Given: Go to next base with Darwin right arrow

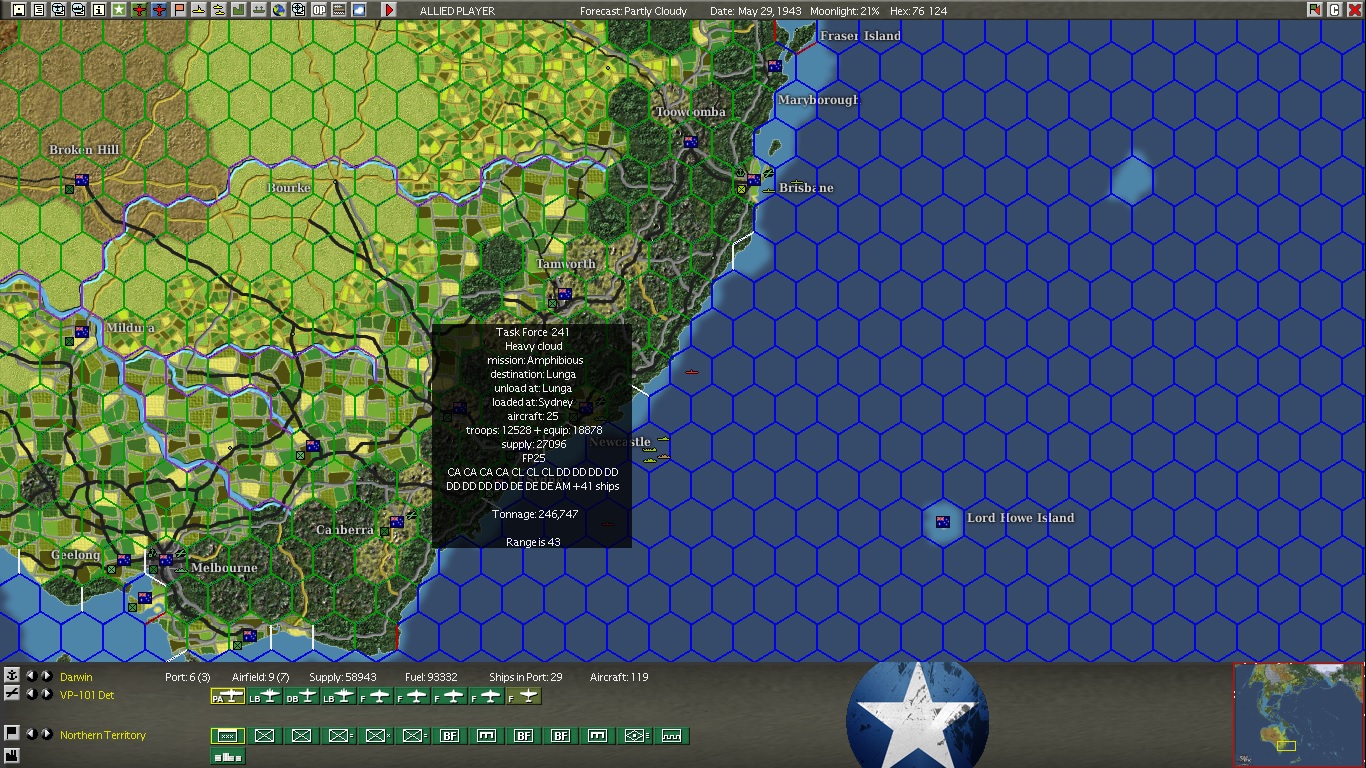Looking at the screenshot, I should tap(46, 677).
